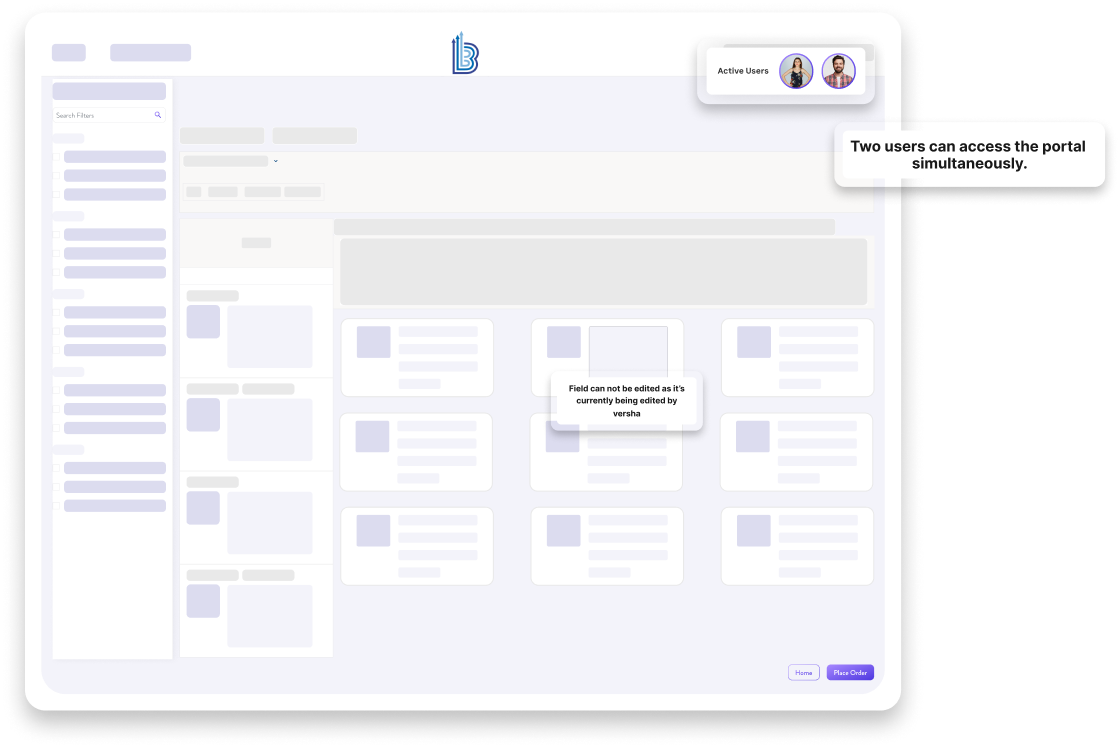
Task: Enable the third sidebar filter checkbox
Action: click(x=55, y=194)
